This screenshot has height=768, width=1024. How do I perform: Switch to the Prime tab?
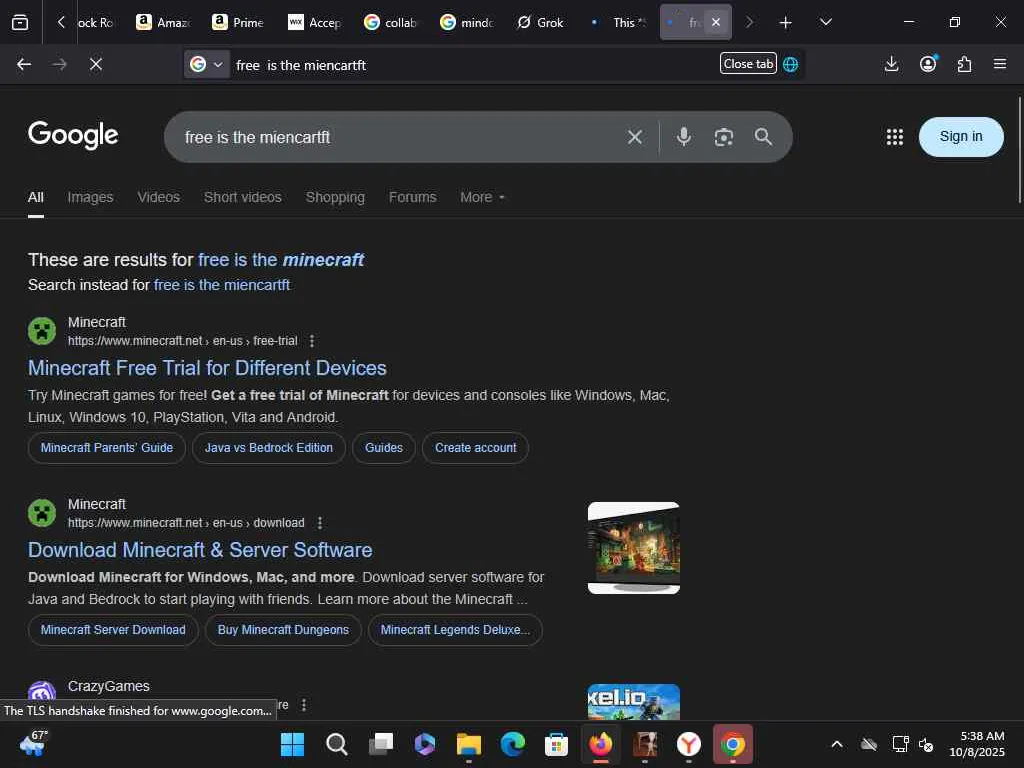coord(238,22)
